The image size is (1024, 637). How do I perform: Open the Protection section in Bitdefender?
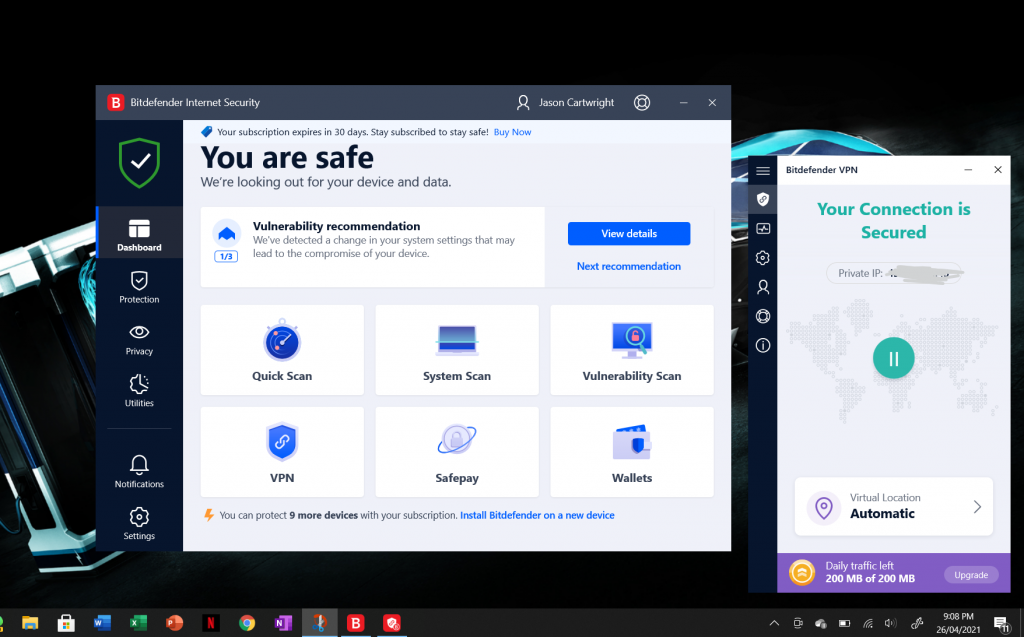pos(139,288)
